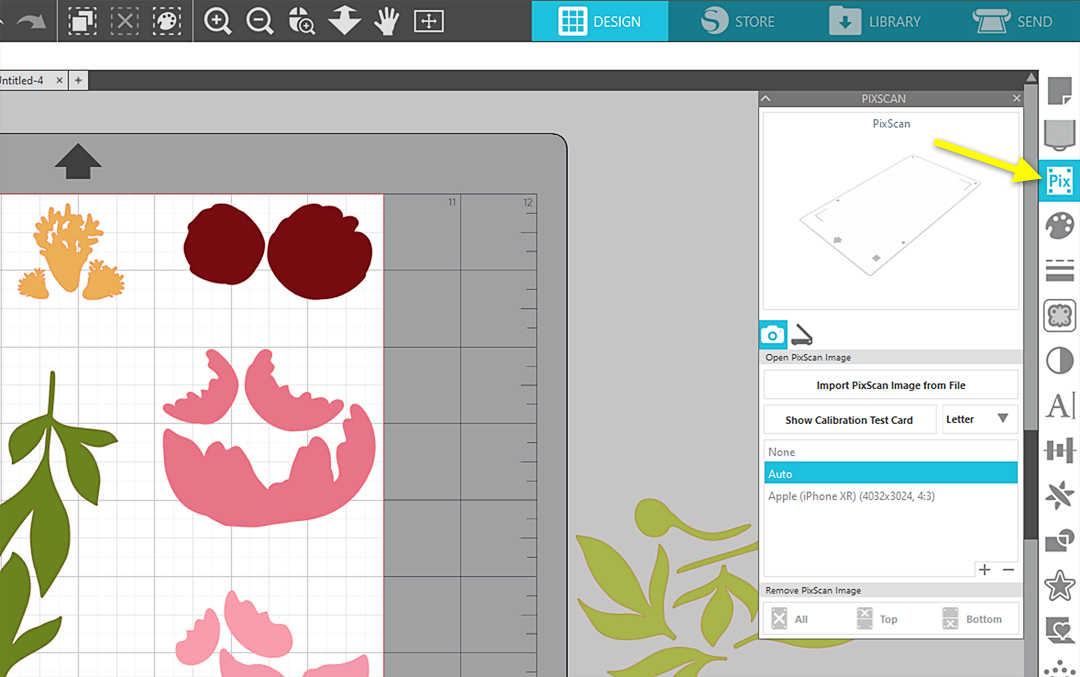Image resolution: width=1080 pixels, height=677 pixels.
Task: Click the Fit to Page icon
Action: pos(428,21)
